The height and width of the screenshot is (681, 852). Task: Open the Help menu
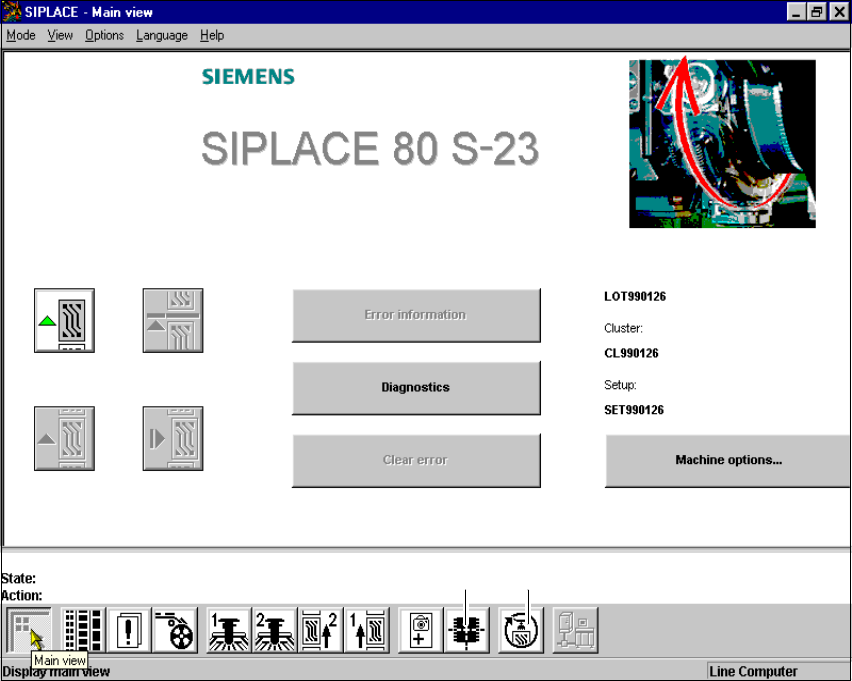point(212,35)
